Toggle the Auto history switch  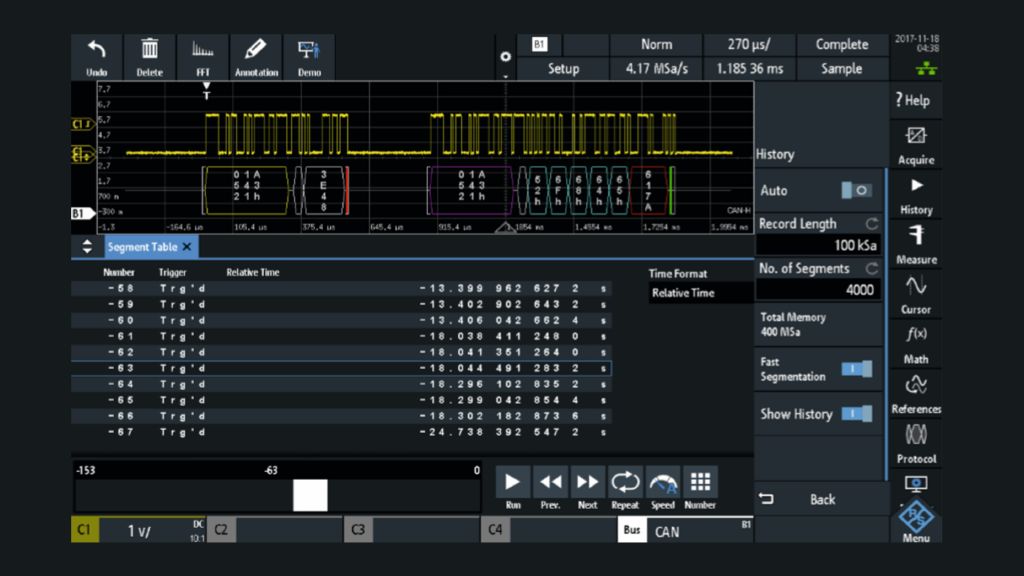pyautogui.click(x=857, y=191)
